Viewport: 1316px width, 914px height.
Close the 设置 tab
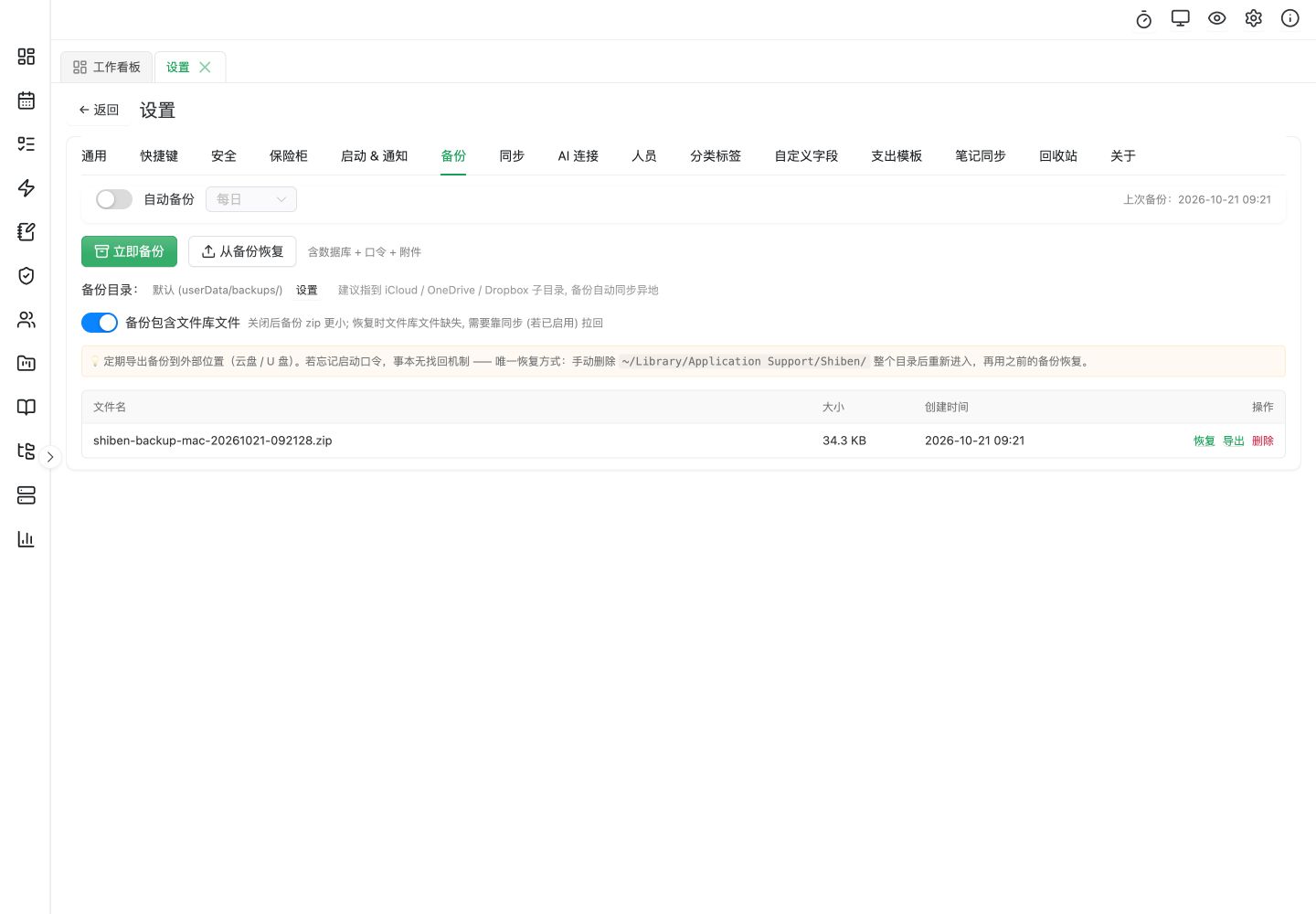[205, 67]
